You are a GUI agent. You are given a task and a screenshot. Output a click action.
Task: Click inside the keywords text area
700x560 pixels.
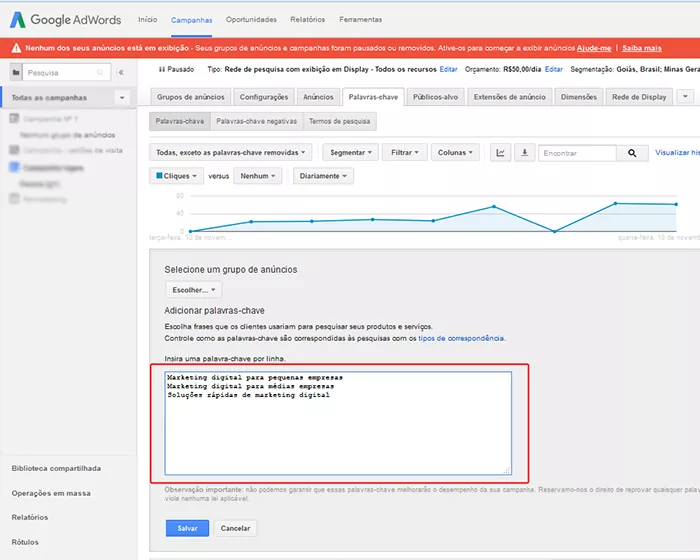338,423
